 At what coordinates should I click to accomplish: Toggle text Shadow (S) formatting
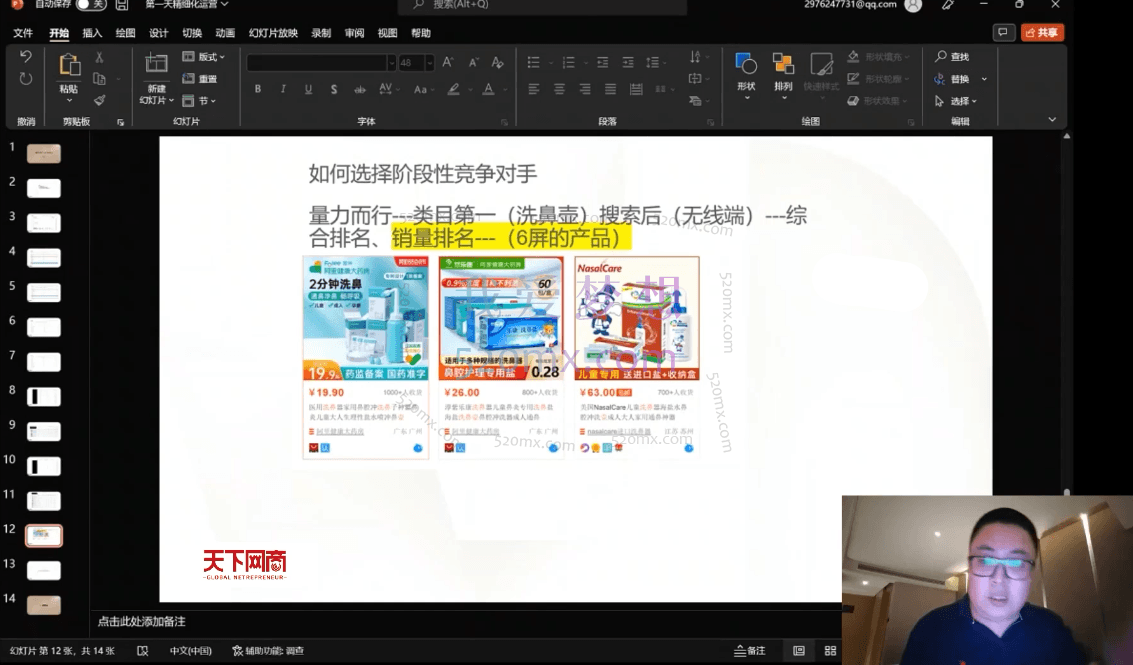click(x=334, y=90)
